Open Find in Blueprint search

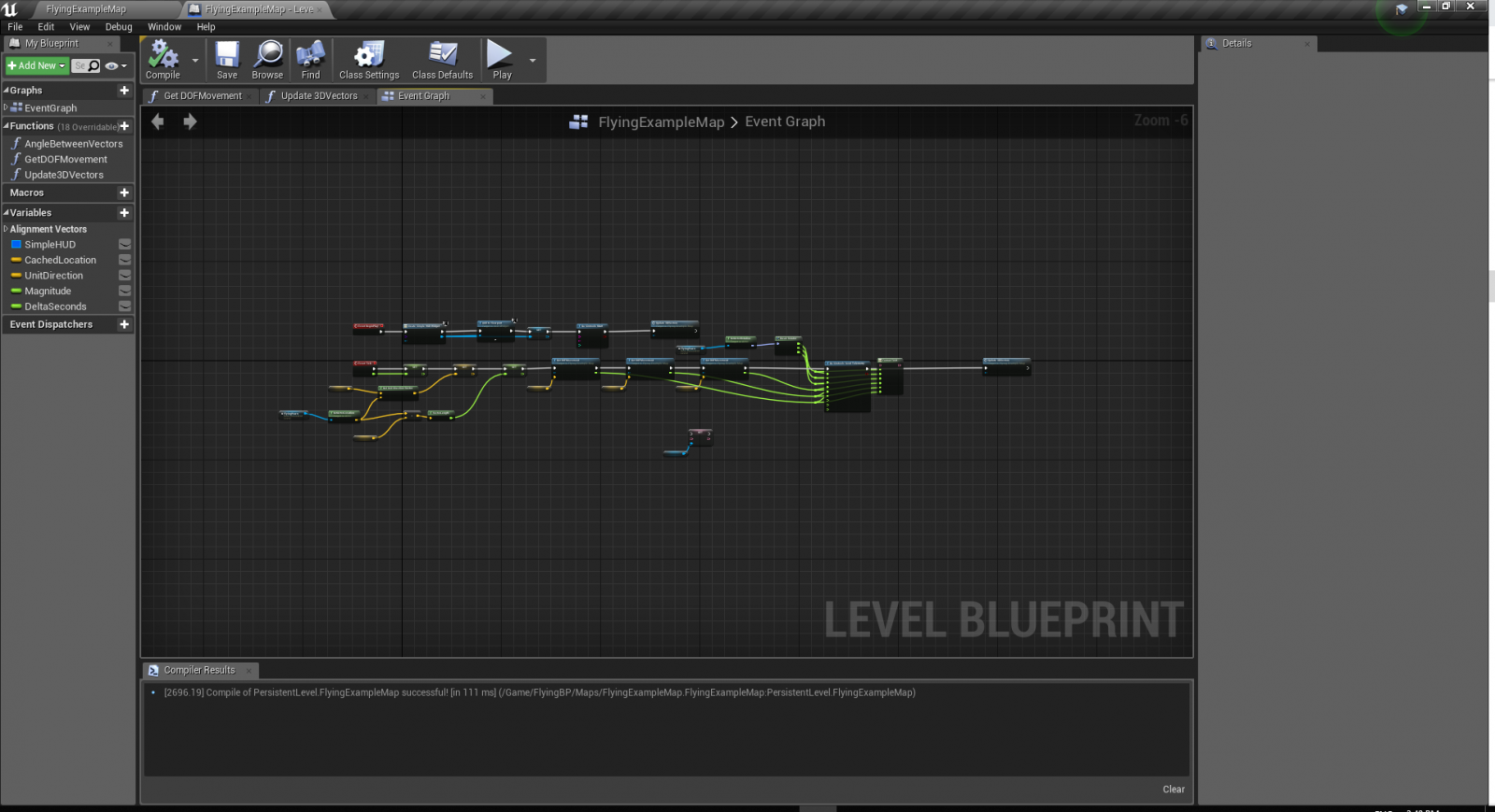pos(310,60)
